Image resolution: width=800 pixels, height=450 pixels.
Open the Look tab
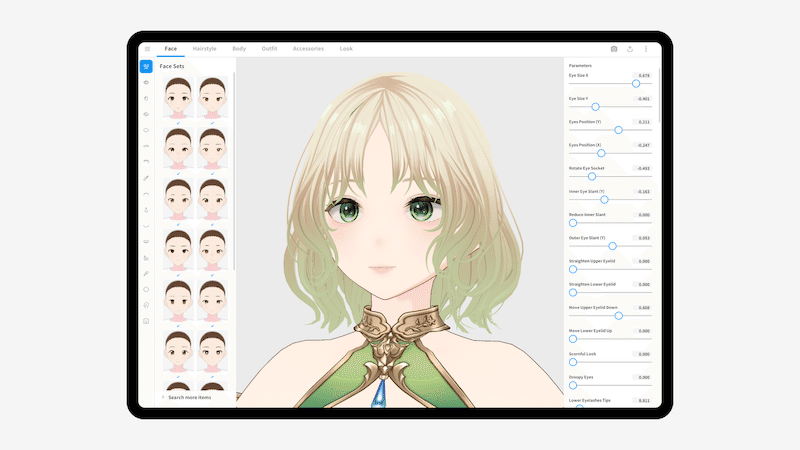pos(346,49)
